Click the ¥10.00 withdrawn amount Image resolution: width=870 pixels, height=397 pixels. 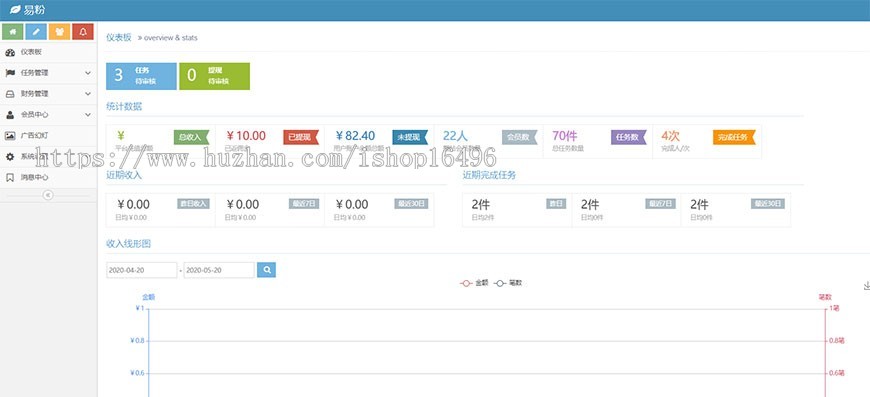[246, 136]
